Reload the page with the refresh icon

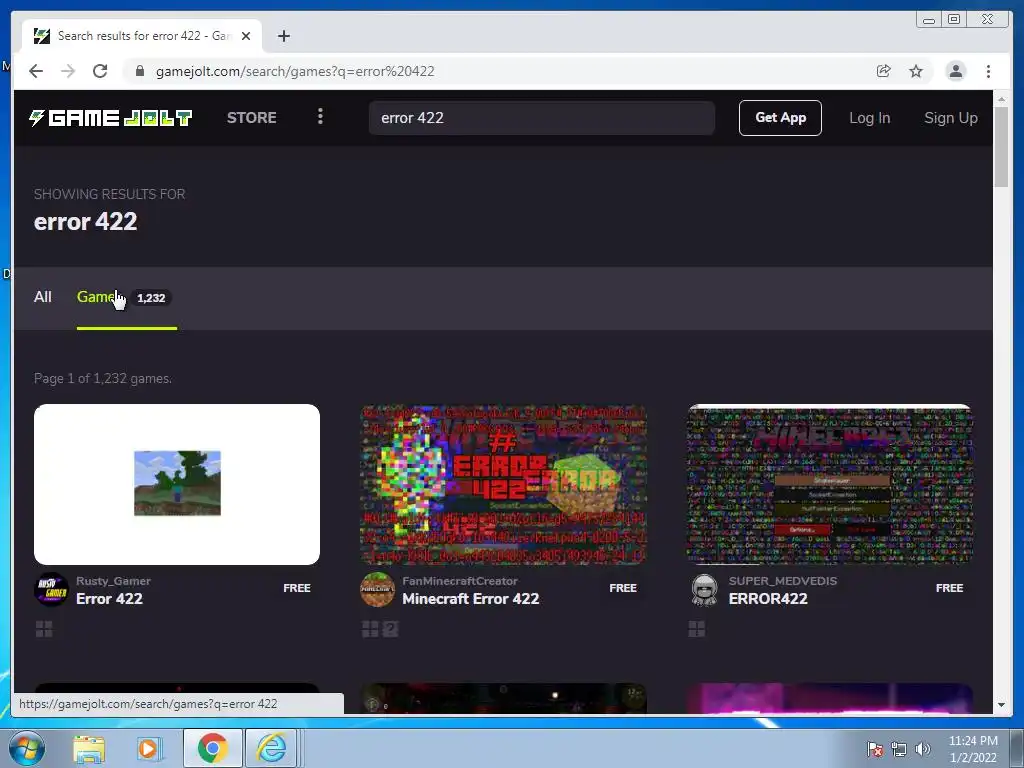[100, 71]
